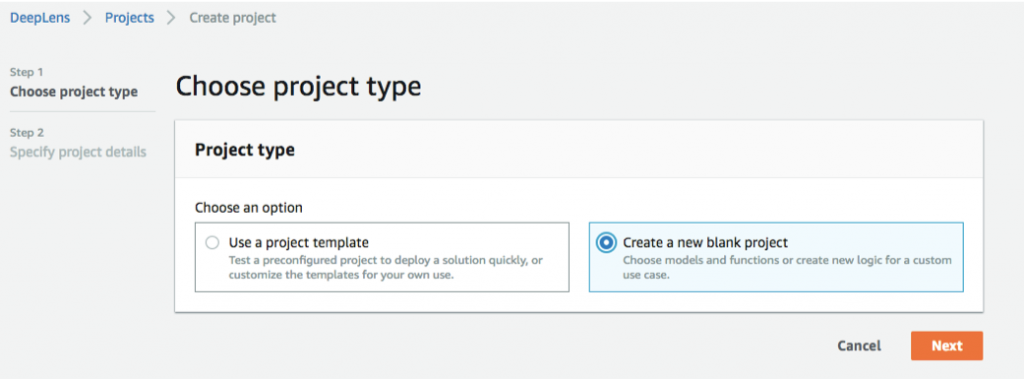Click the 'Choose project type' page heading

[x=298, y=87]
